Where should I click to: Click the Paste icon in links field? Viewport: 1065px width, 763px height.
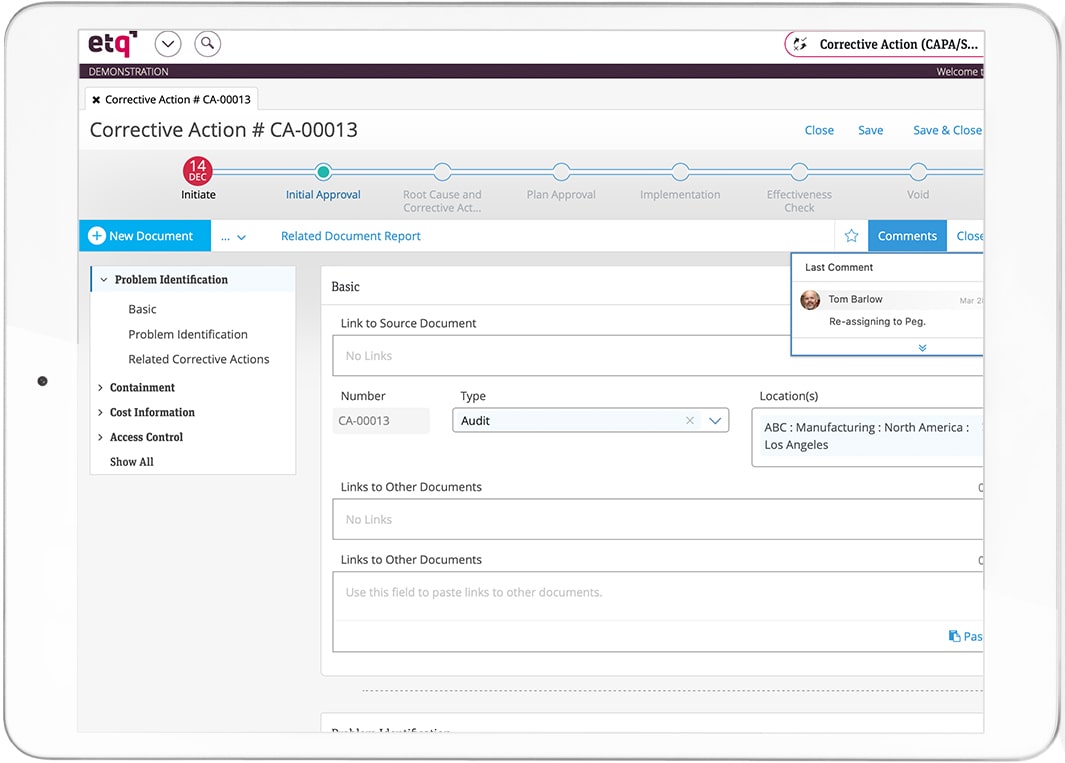(x=955, y=636)
